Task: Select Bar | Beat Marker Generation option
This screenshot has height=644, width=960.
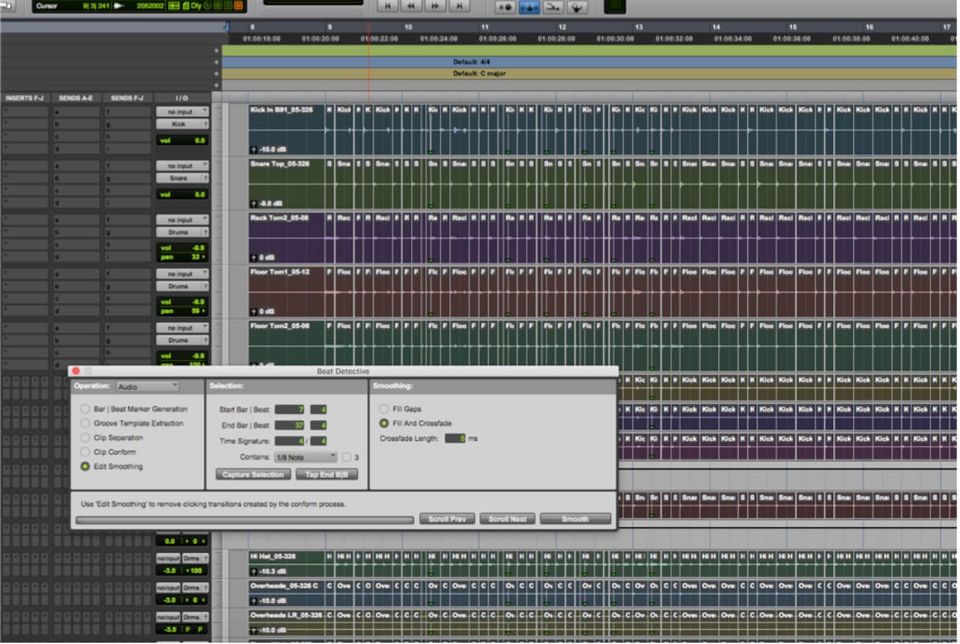Action: coord(85,409)
